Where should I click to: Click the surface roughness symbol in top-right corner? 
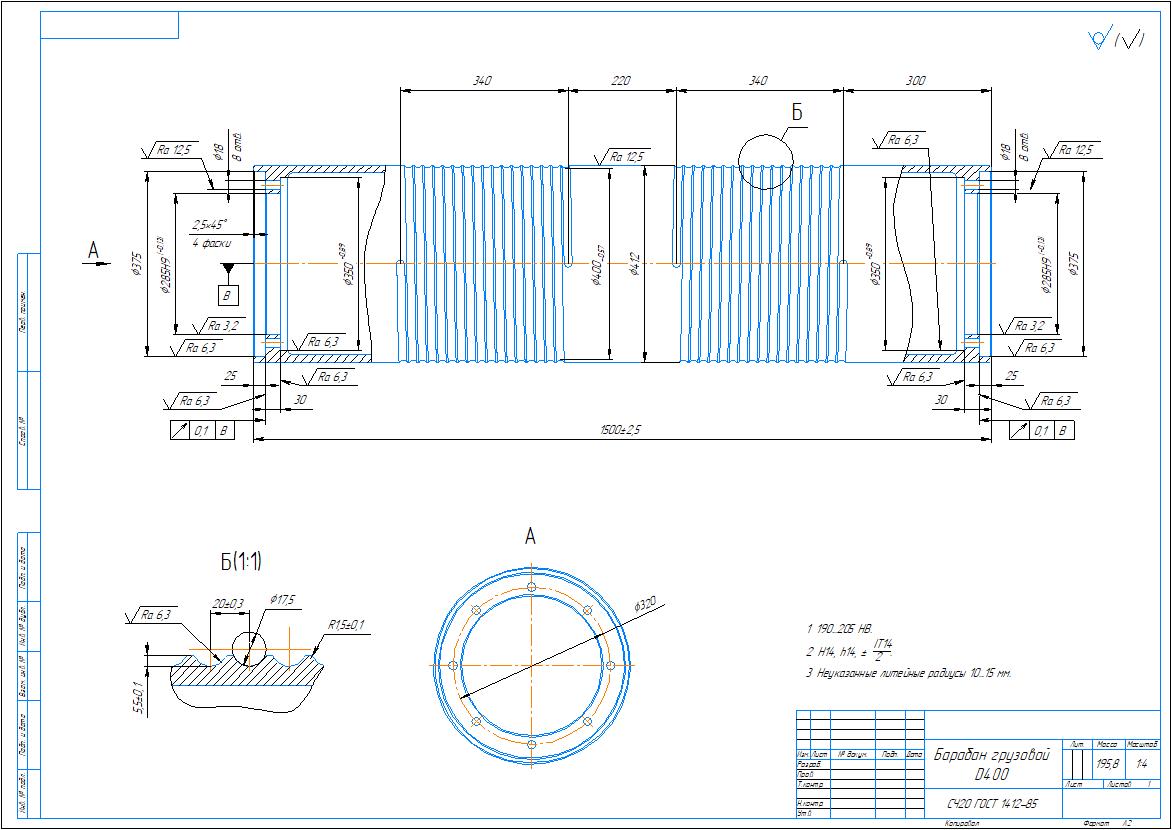[x=1117, y=40]
